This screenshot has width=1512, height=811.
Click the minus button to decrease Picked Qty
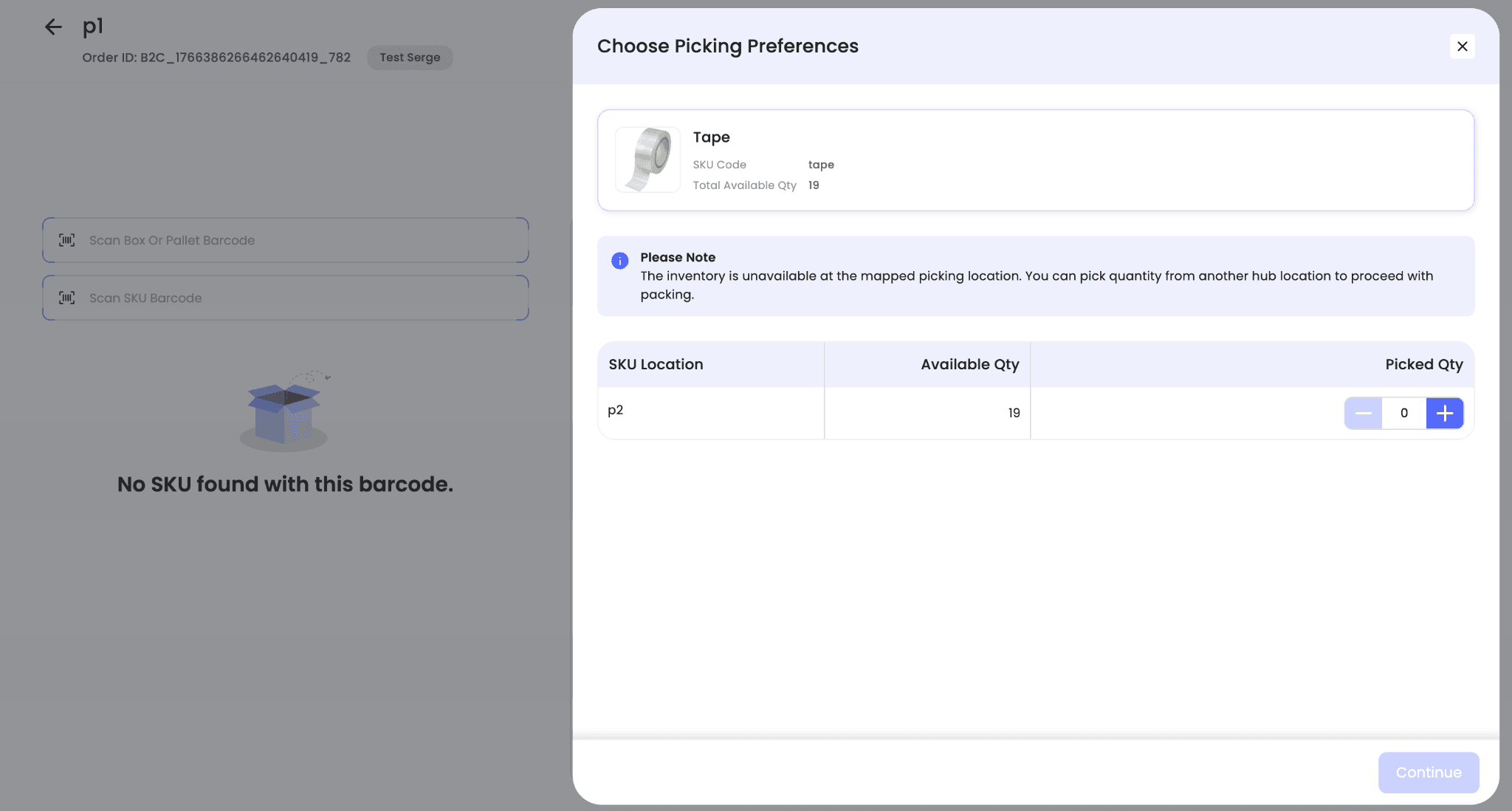coord(1363,413)
